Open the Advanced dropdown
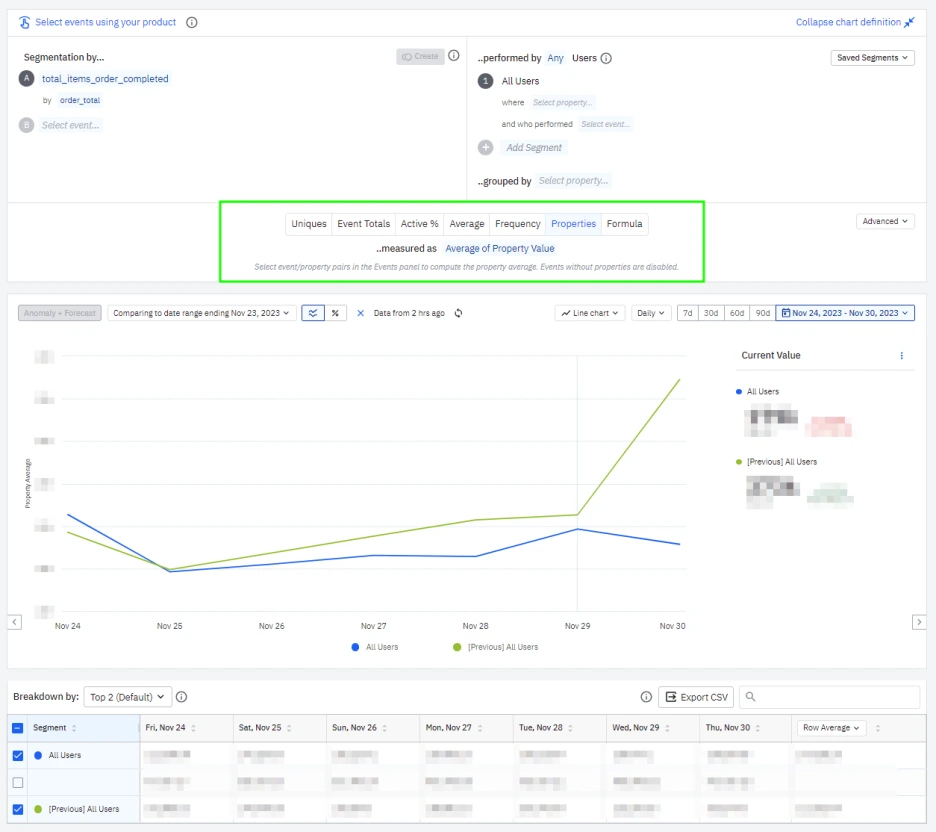Viewport: 936px width, 832px height. point(885,221)
